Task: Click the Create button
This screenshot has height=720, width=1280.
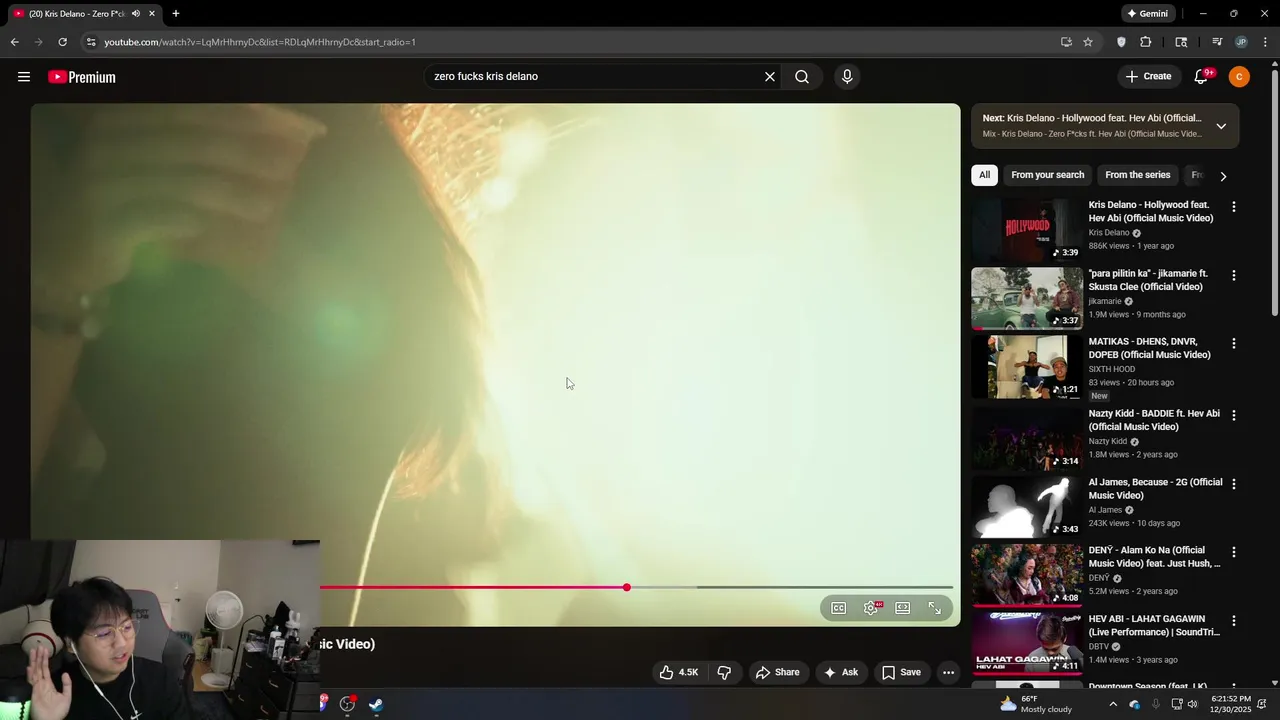Action: pos(1148,77)
